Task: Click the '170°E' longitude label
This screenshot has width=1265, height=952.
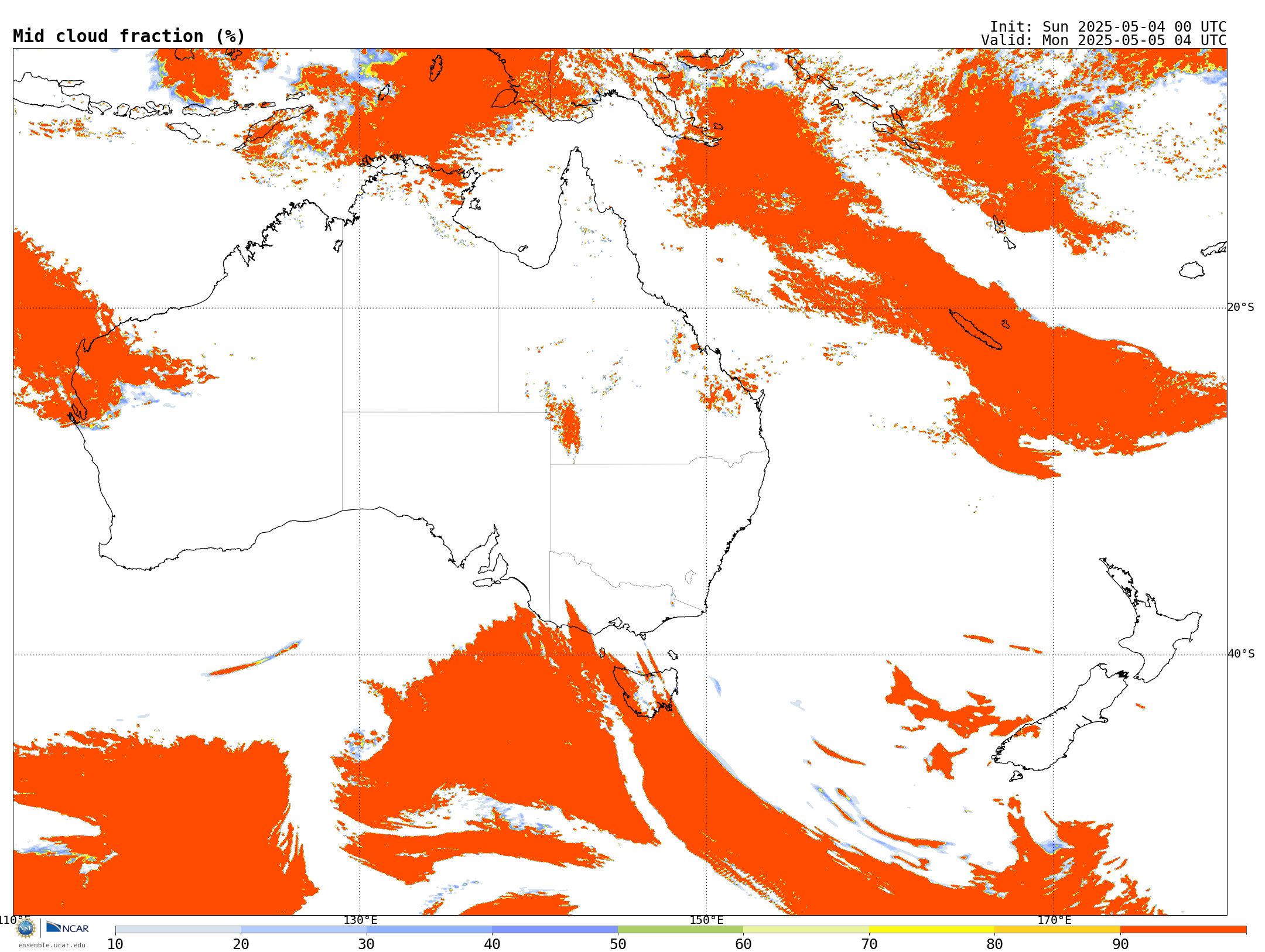Action: (1054, 920)
